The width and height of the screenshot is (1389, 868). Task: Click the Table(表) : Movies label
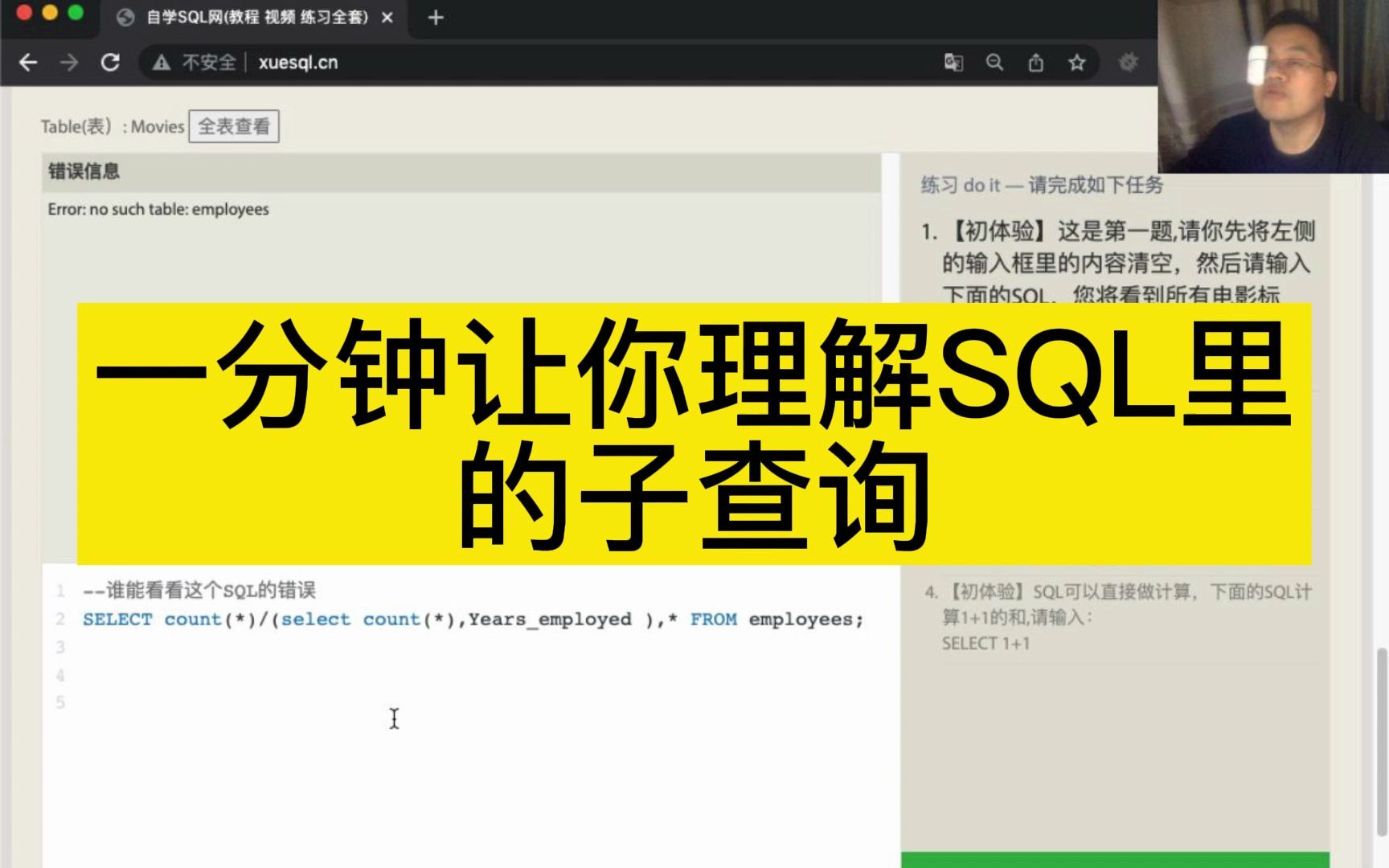click(x=113, y=126)
